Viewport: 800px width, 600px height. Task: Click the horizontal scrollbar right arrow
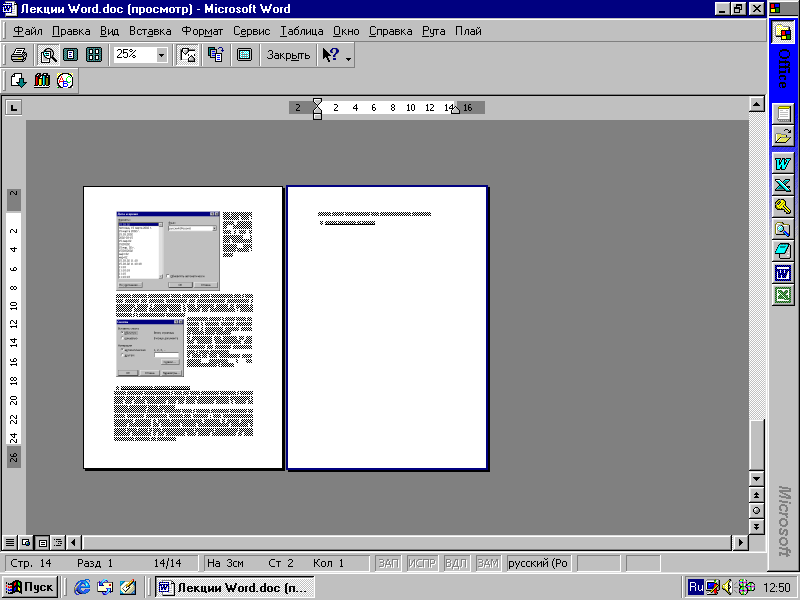(x=740, y=542)
